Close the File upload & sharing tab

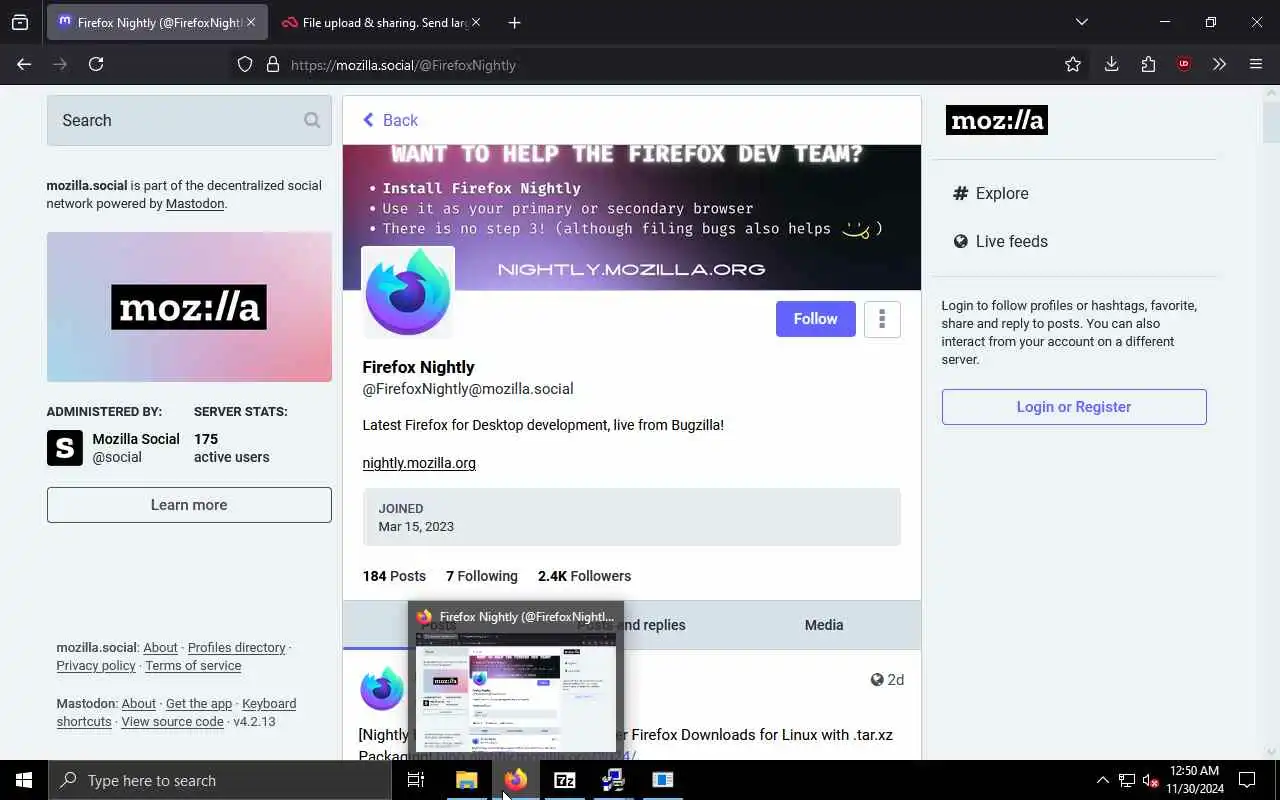pos(475,22)
